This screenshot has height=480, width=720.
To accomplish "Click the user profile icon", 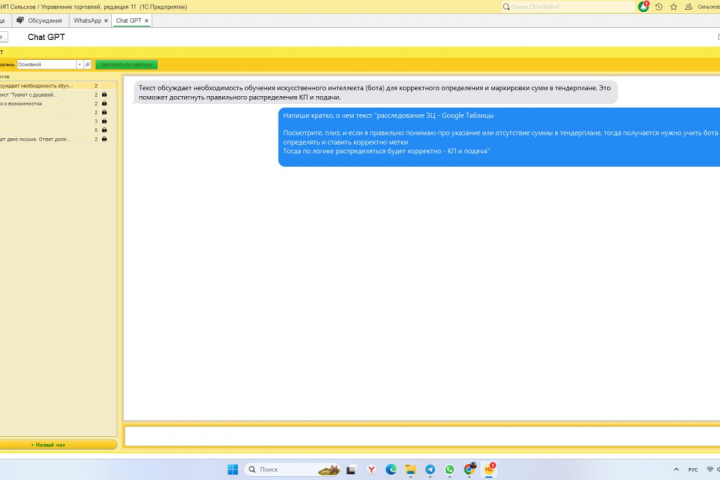I will (688, 7).
